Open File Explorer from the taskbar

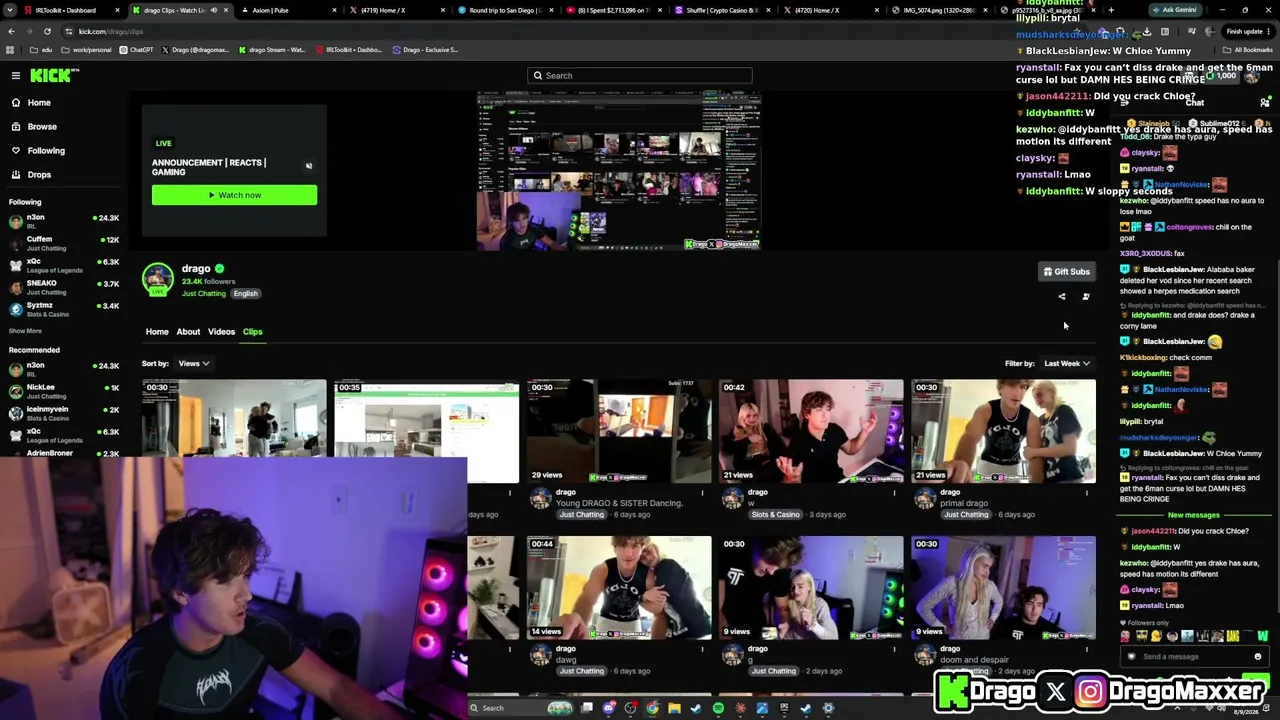674,709
